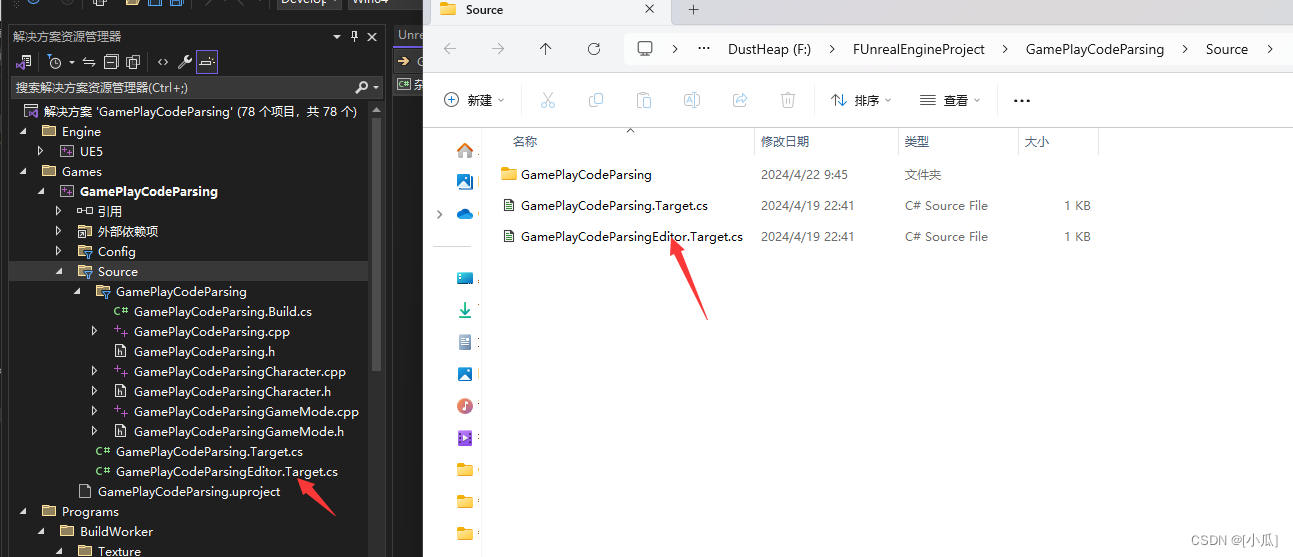Navigate to FUnrealEngineProject breadcrumb
The height and width of the screenshot is (557, 1293).
pos(918,49)
